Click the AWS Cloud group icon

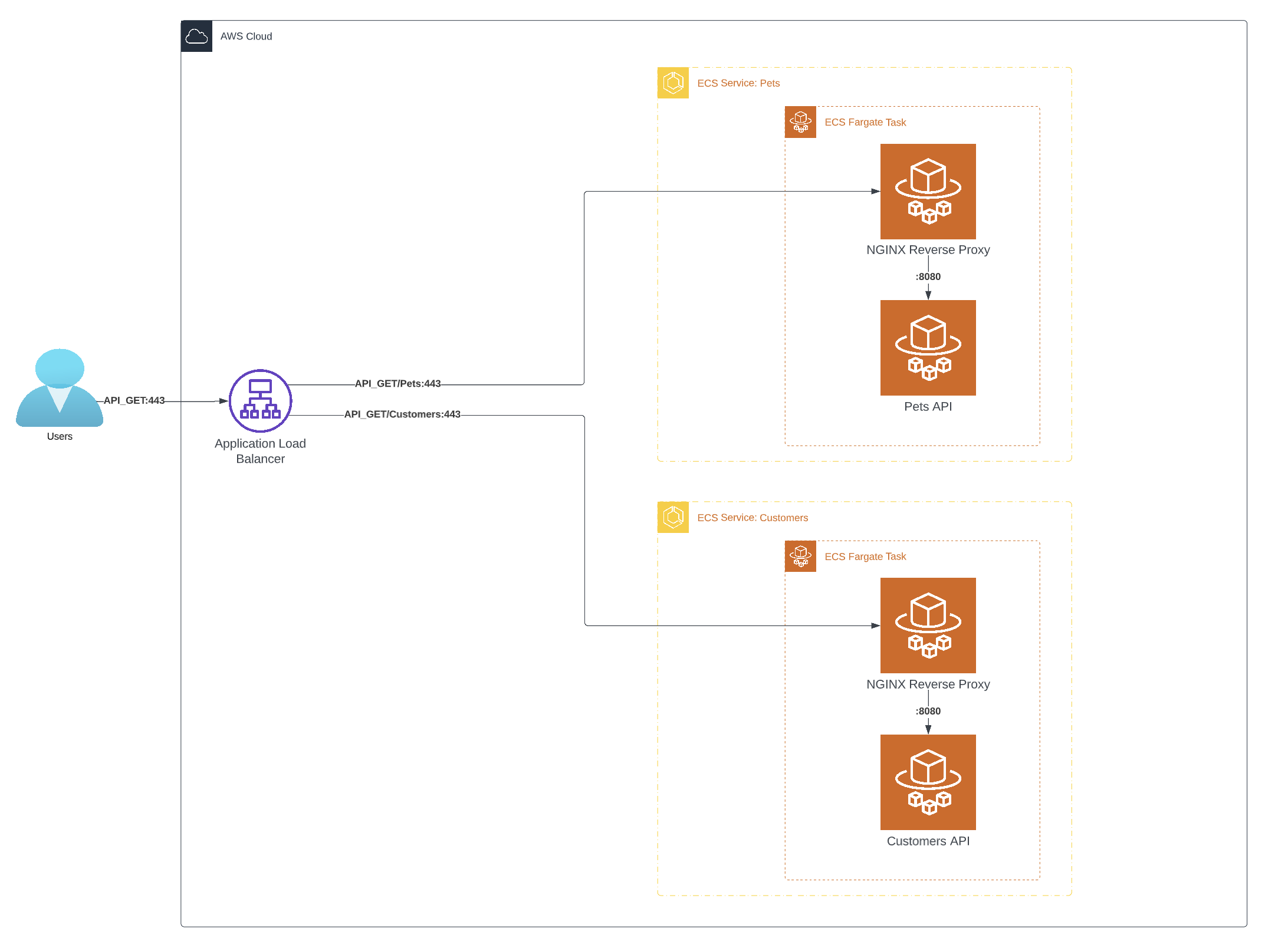click(x=196, y=37)
